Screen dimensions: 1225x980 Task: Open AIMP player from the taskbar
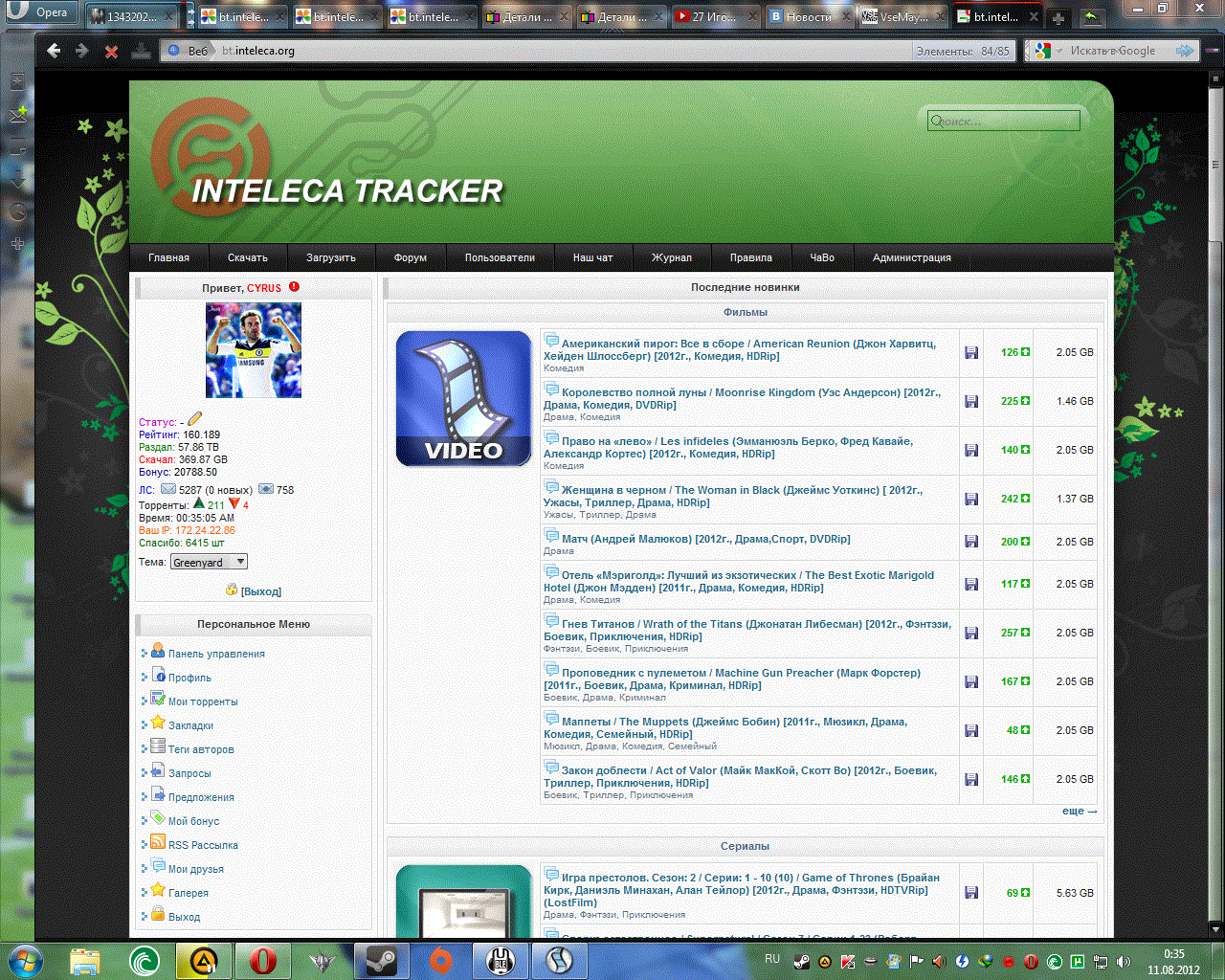(203, 960)
